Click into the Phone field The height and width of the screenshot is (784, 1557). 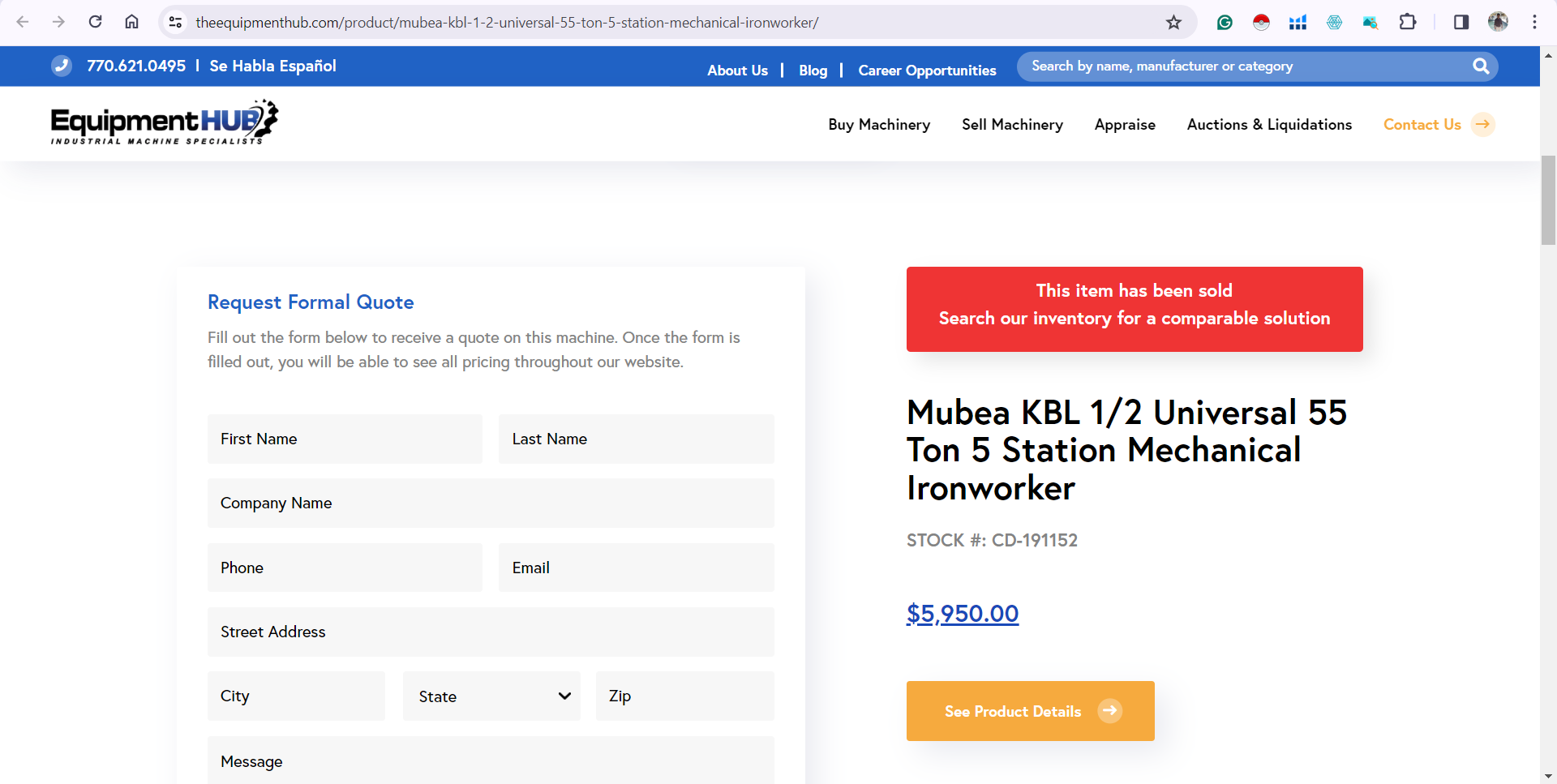pyautogui.click(x=345, y=568)
